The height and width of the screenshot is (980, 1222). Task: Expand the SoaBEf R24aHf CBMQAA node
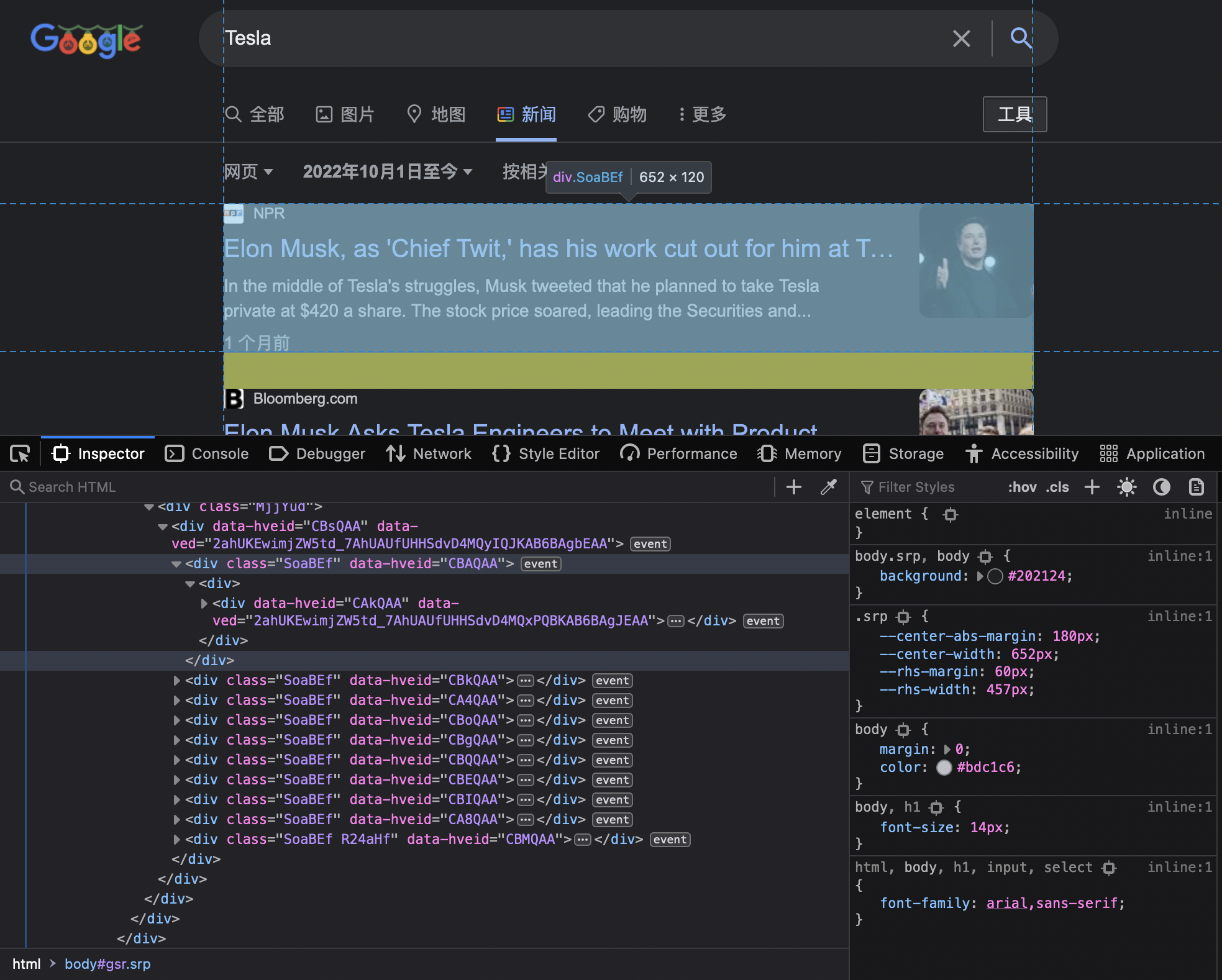(176, 840)
